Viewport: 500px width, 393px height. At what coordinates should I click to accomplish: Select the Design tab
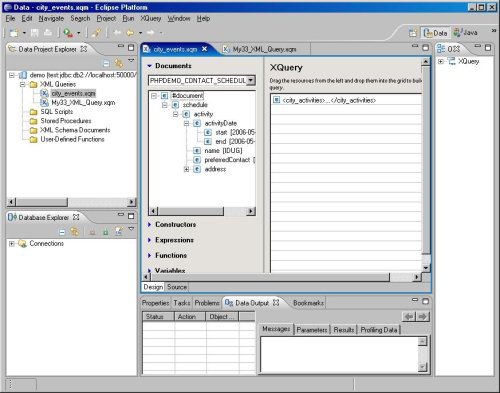pyautogui.click(x=153, y=287)
